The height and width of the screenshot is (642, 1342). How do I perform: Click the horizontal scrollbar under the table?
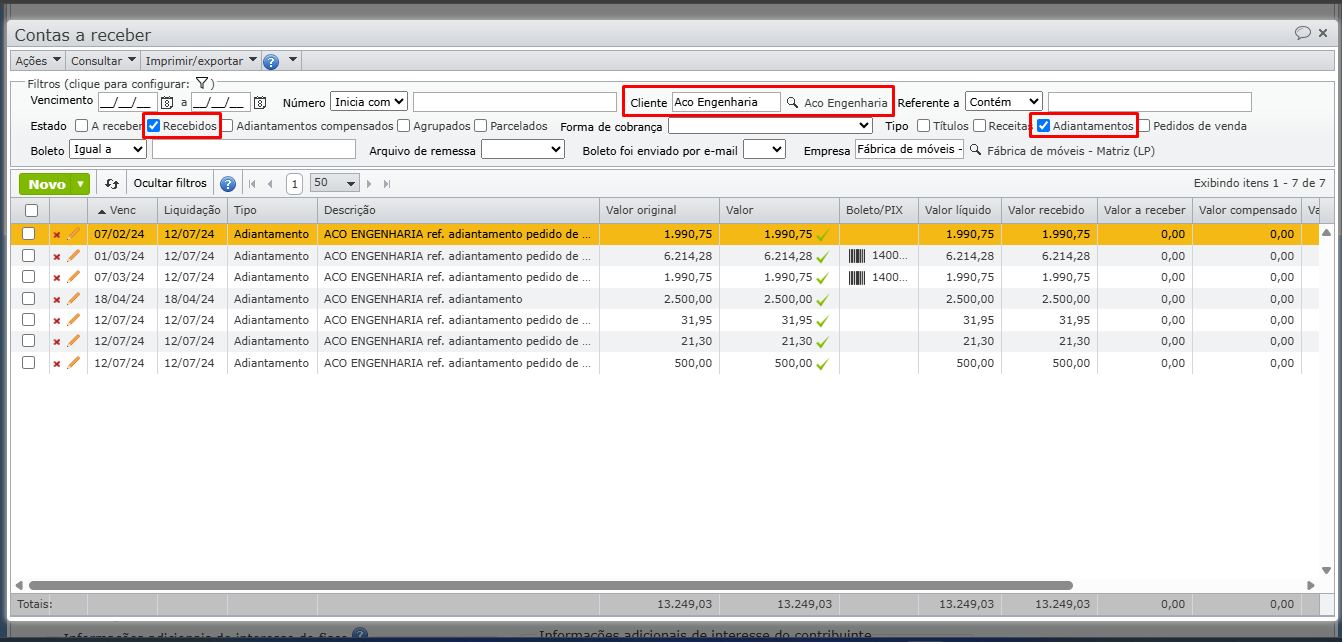point(550,585)
